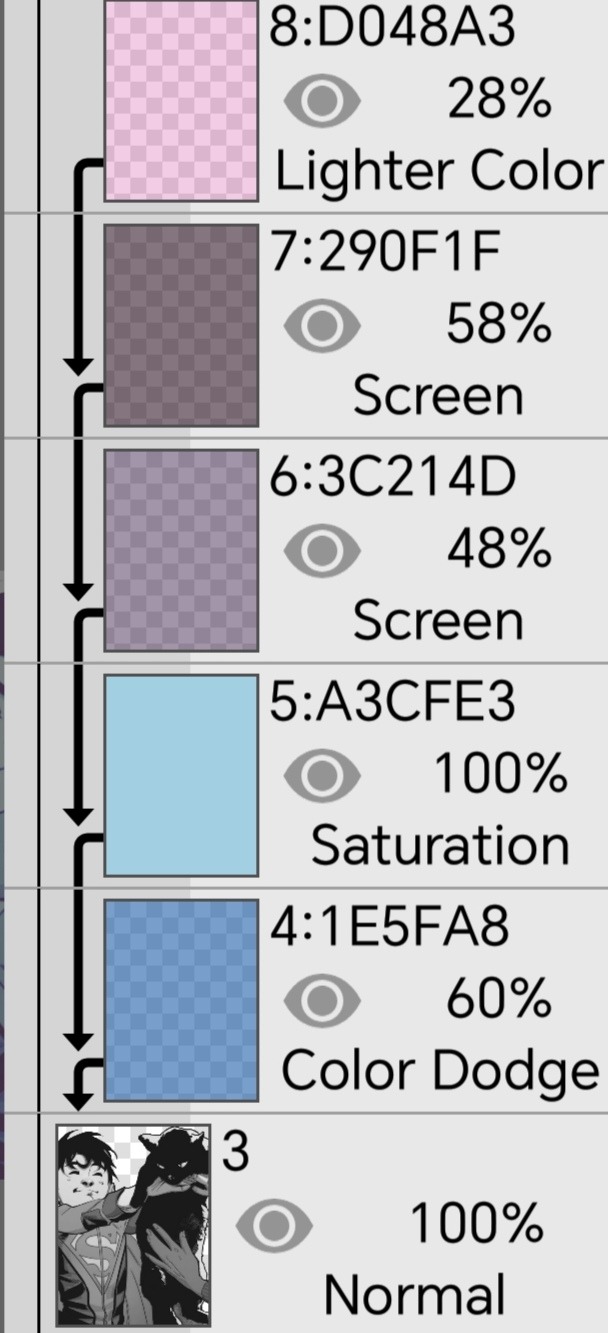Hide layer 8:D048A3 using its eye icon
Viewport: 608px width, 1333px height.
(x=322, y=101)
